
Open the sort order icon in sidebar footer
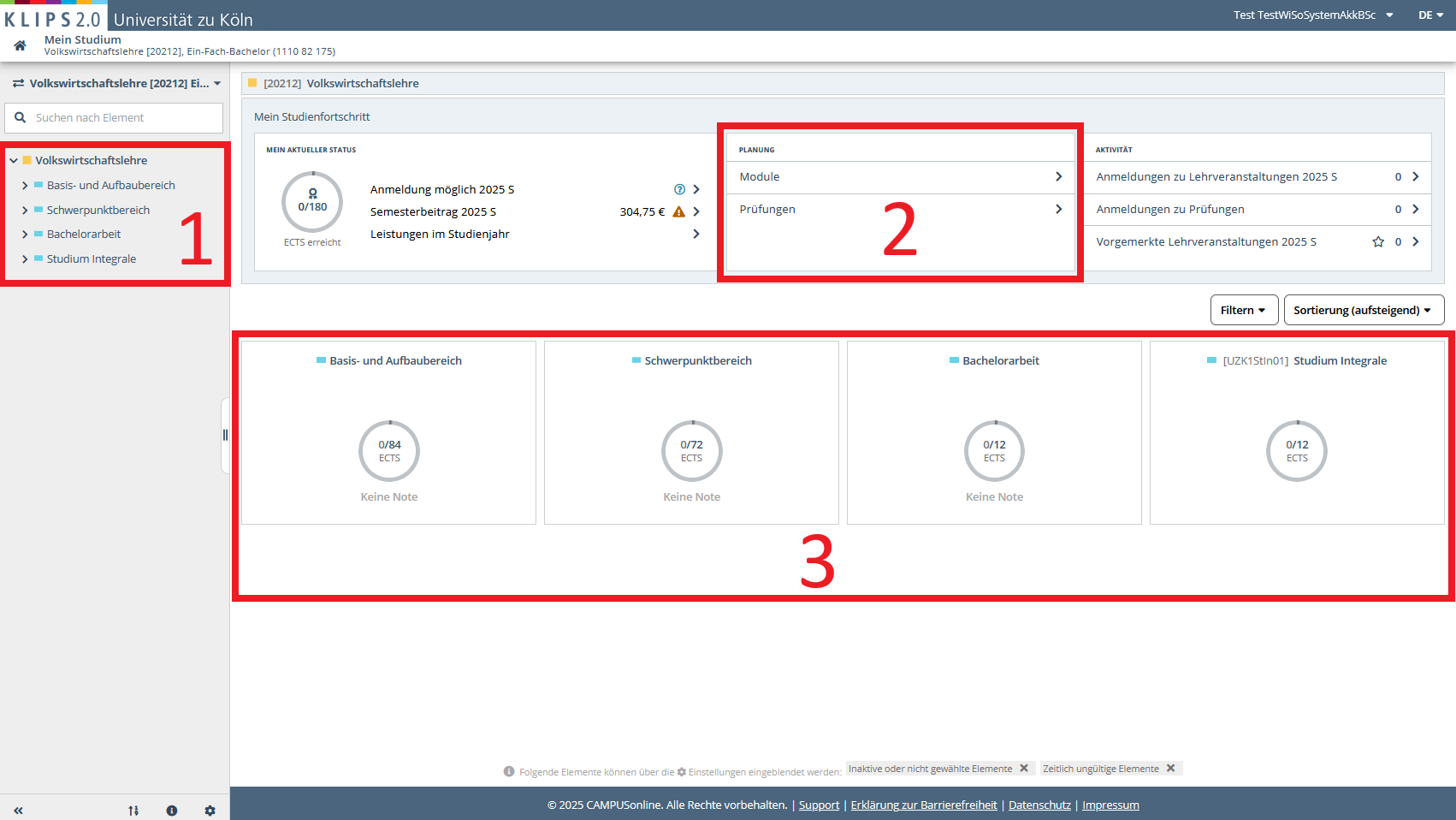click(133, 811)
